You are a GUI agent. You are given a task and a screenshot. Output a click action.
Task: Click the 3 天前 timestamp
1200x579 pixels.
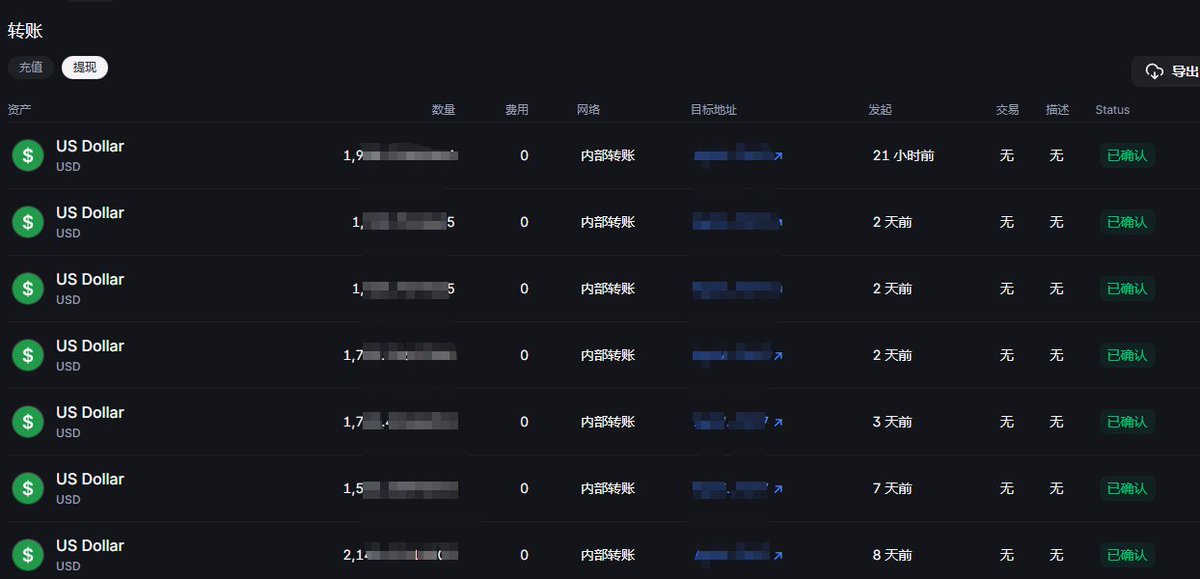pyautogui.click(x=892, y=422)
